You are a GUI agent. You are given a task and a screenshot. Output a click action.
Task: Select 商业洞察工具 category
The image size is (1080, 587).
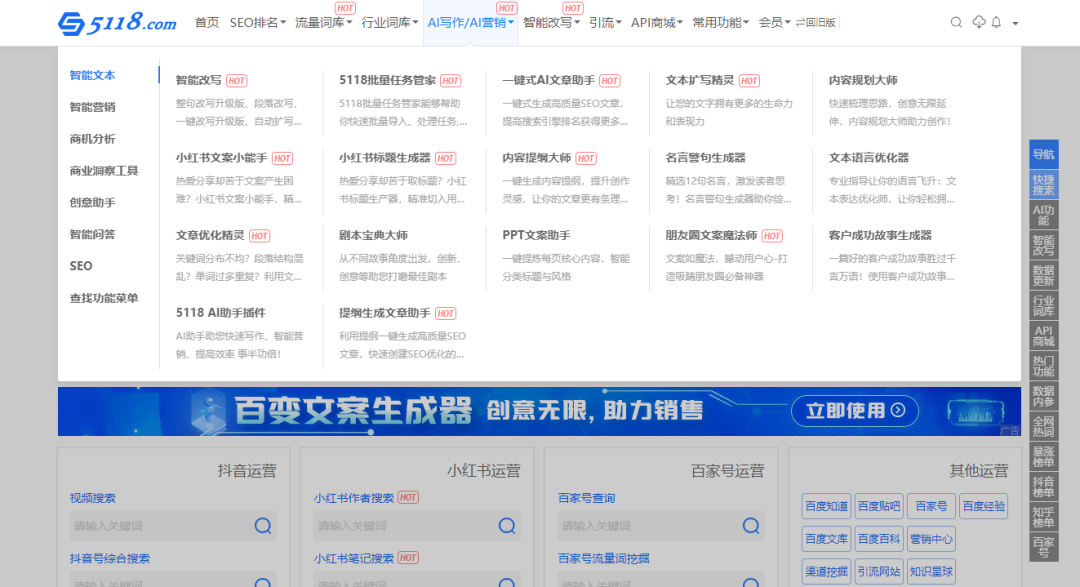pos(104,170)
